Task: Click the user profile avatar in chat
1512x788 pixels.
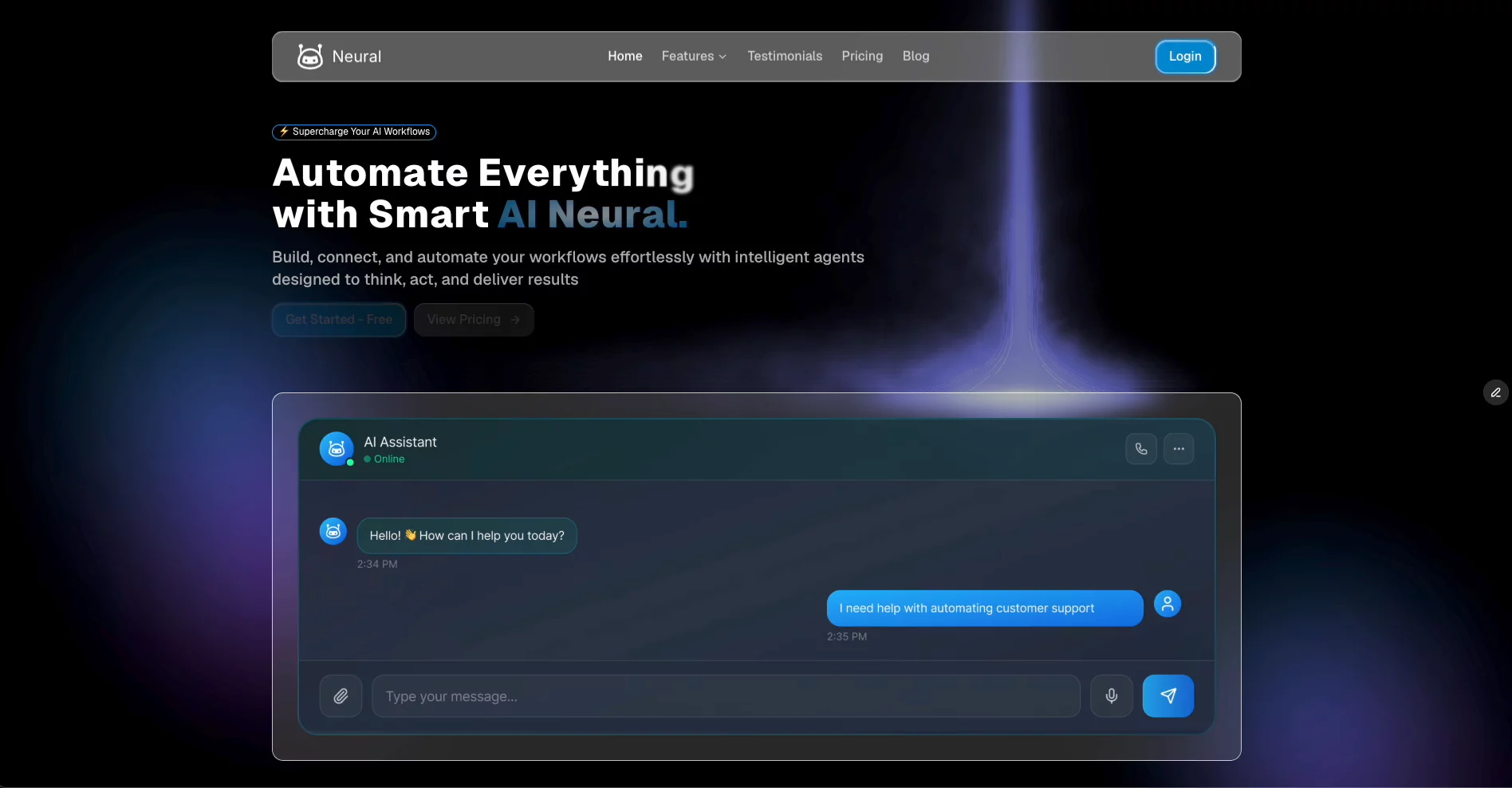Action: point(1167,604)
